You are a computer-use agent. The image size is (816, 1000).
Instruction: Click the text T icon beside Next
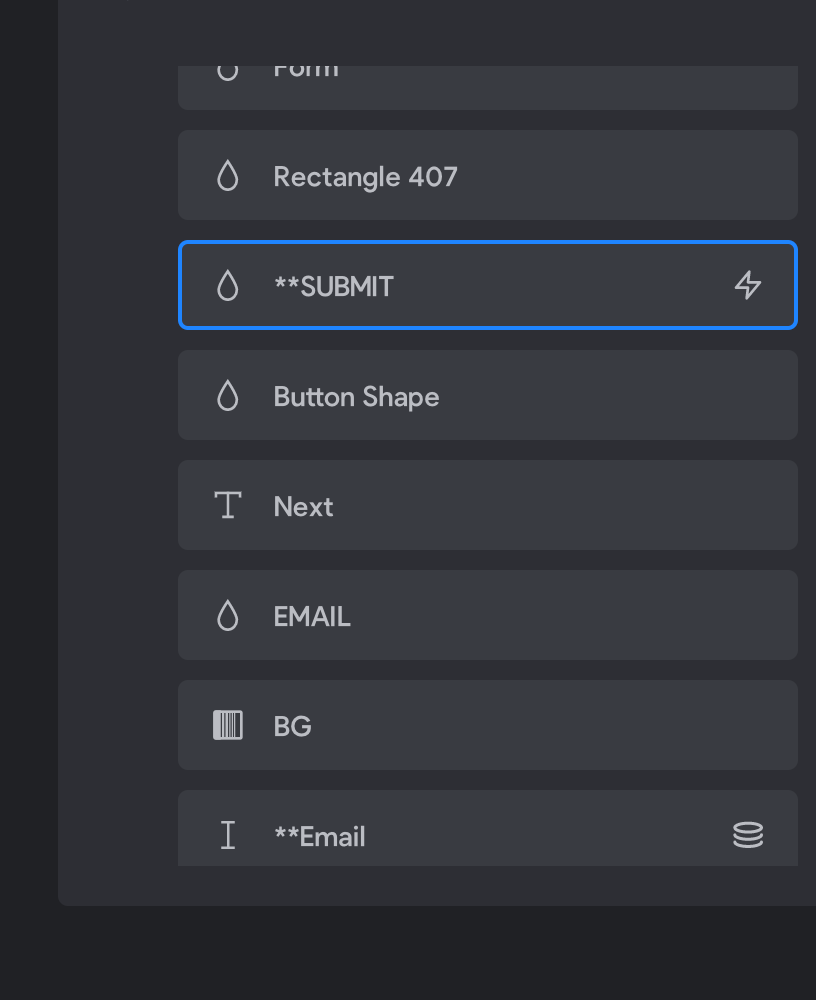point(228,505)
